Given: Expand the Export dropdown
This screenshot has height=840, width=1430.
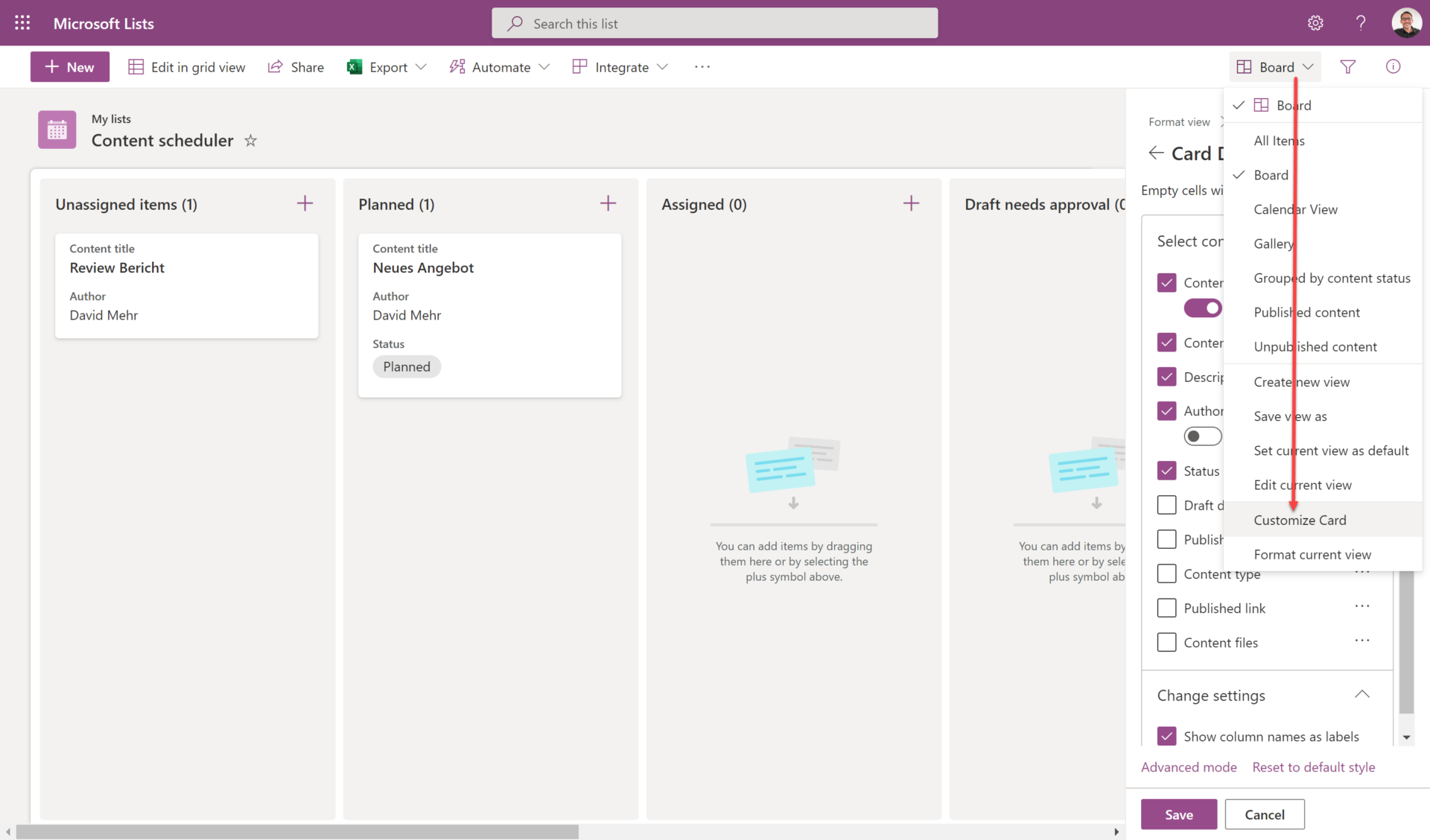Looking at the screenshot, I should click(421, 67).
